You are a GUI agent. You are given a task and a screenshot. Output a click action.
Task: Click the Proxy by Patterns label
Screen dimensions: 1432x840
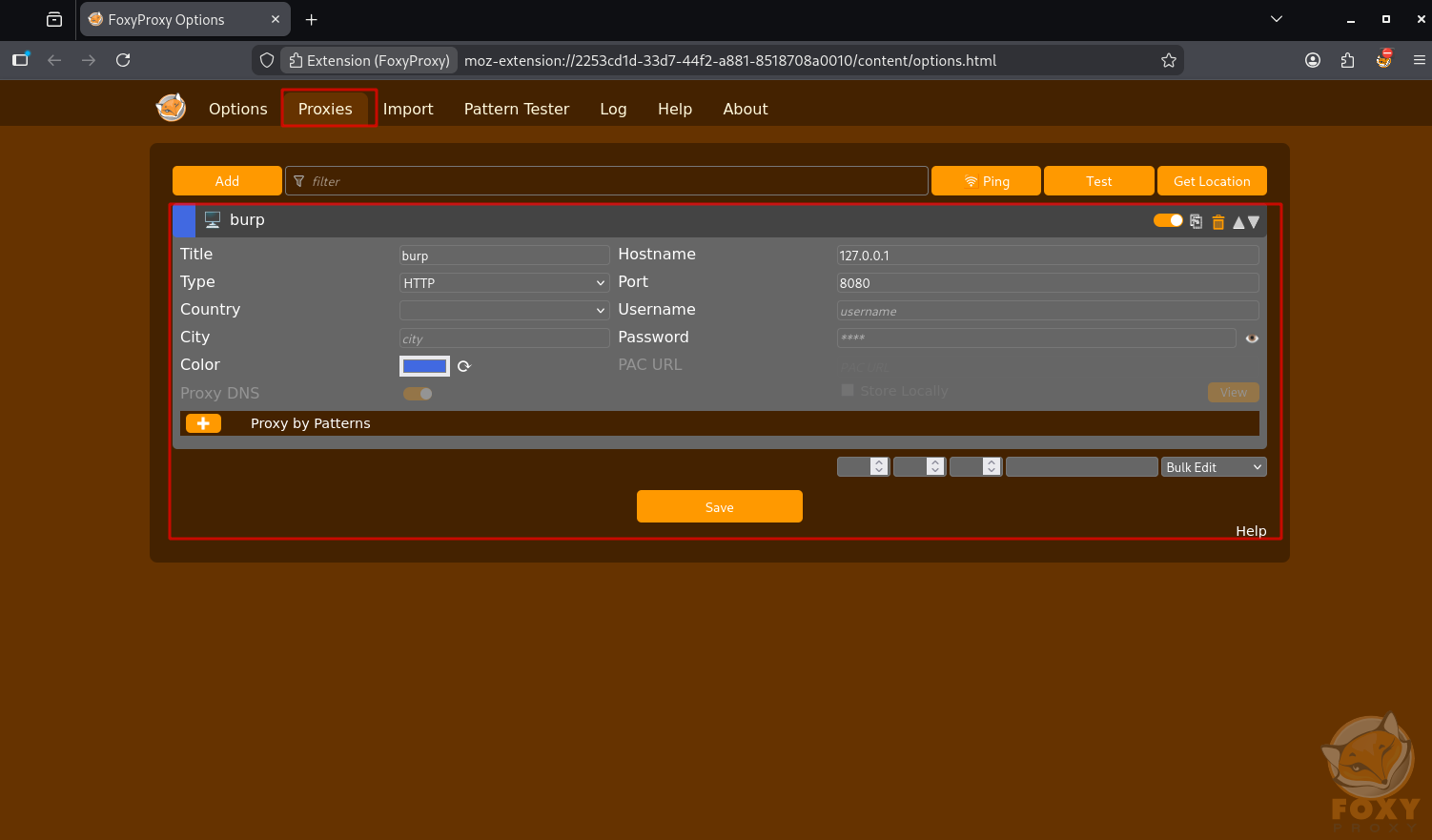tap(310, 423)
